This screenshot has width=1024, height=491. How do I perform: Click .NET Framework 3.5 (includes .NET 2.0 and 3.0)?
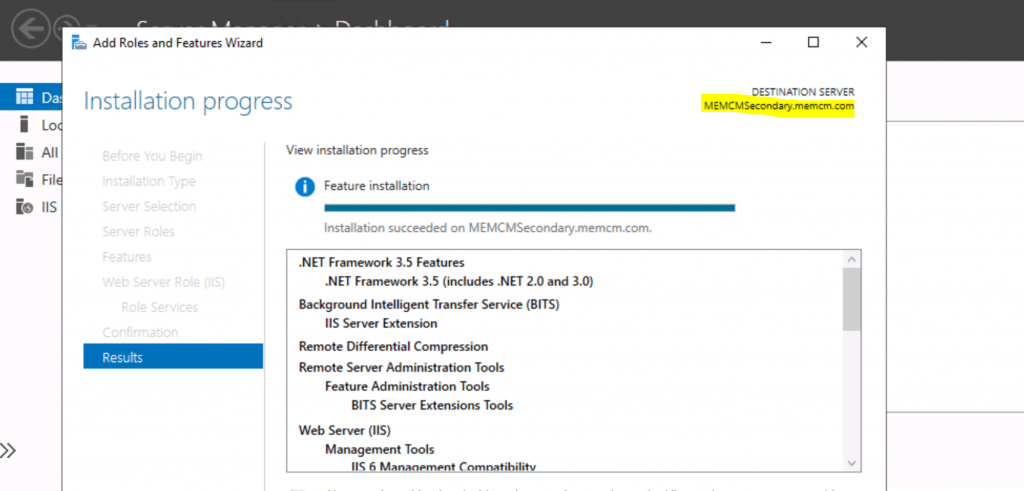coord(459,281)
